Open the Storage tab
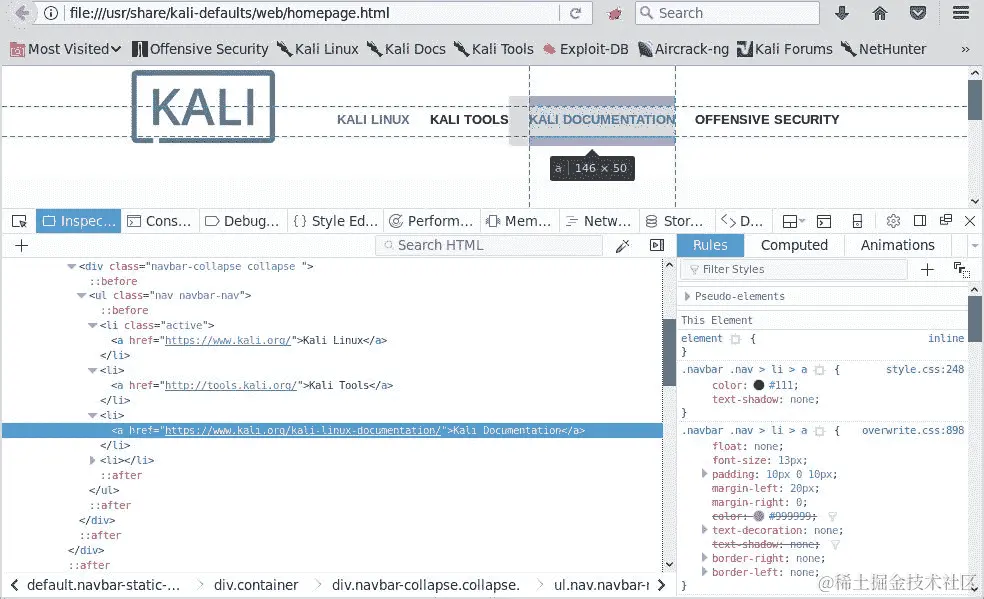The image size is (984, 599). point(675,221)
